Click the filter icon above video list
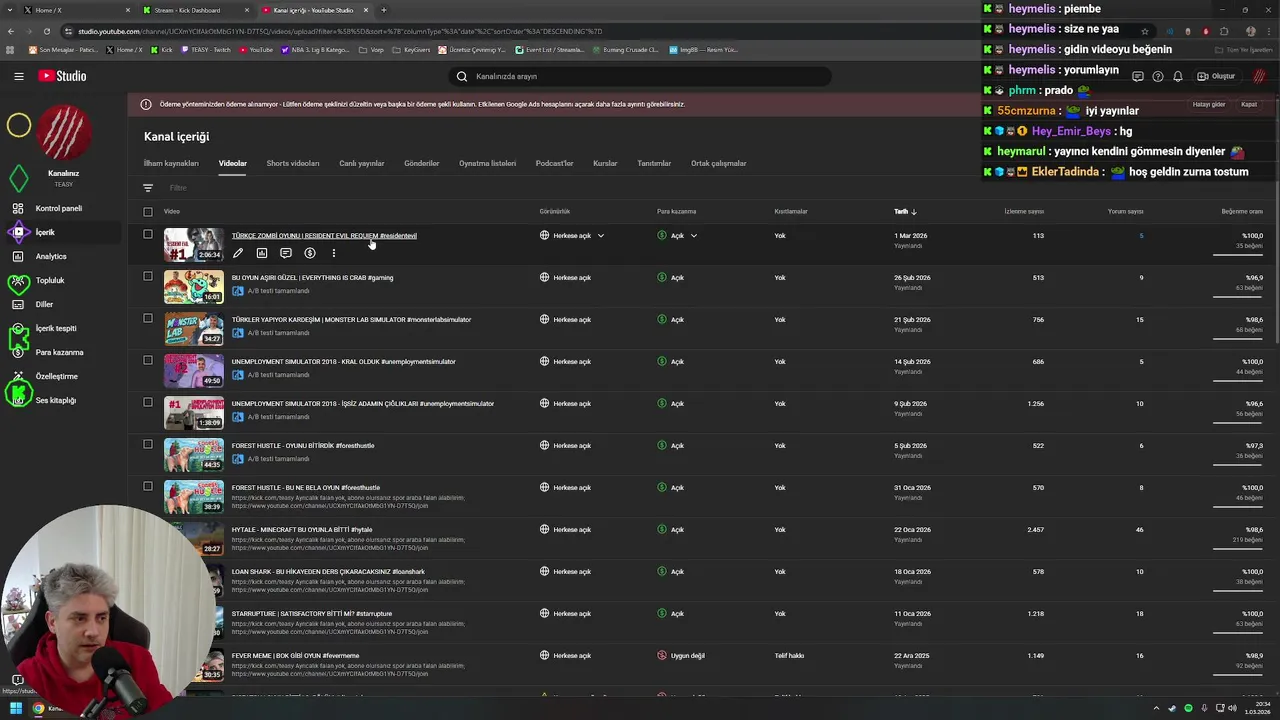 [x=148, y=188]
